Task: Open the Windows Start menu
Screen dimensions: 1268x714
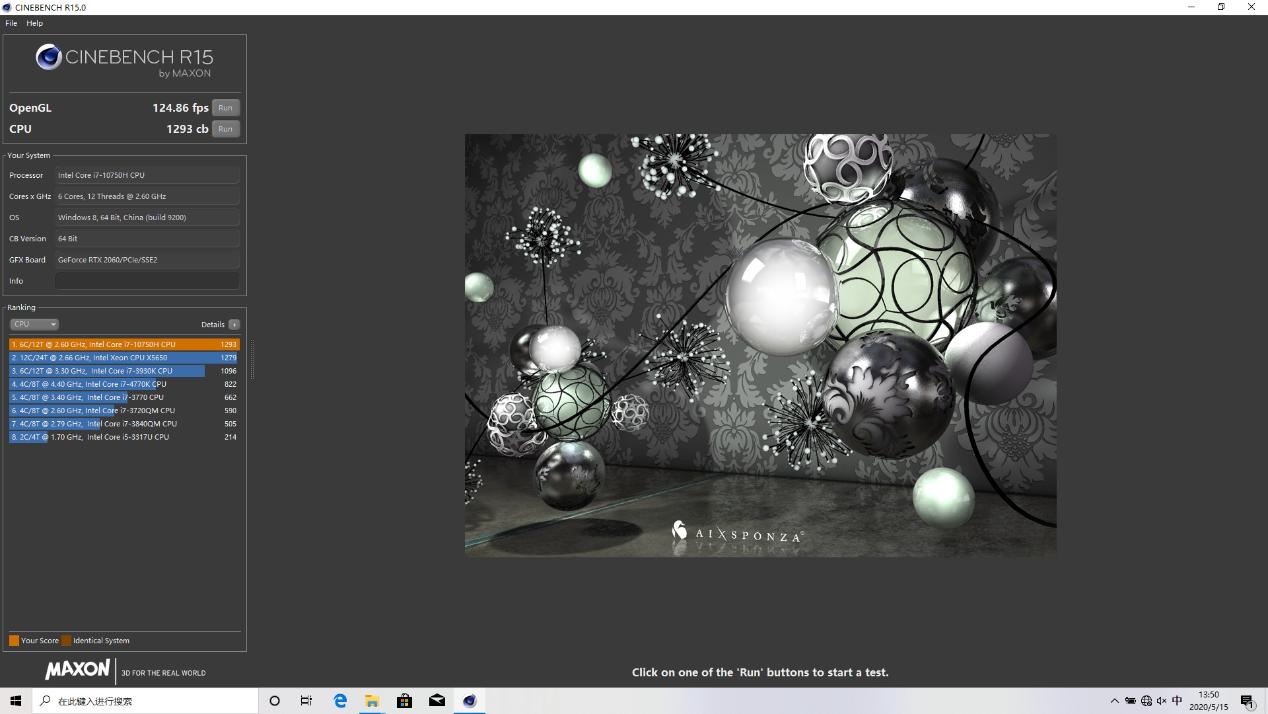Action: pos(15,701)
